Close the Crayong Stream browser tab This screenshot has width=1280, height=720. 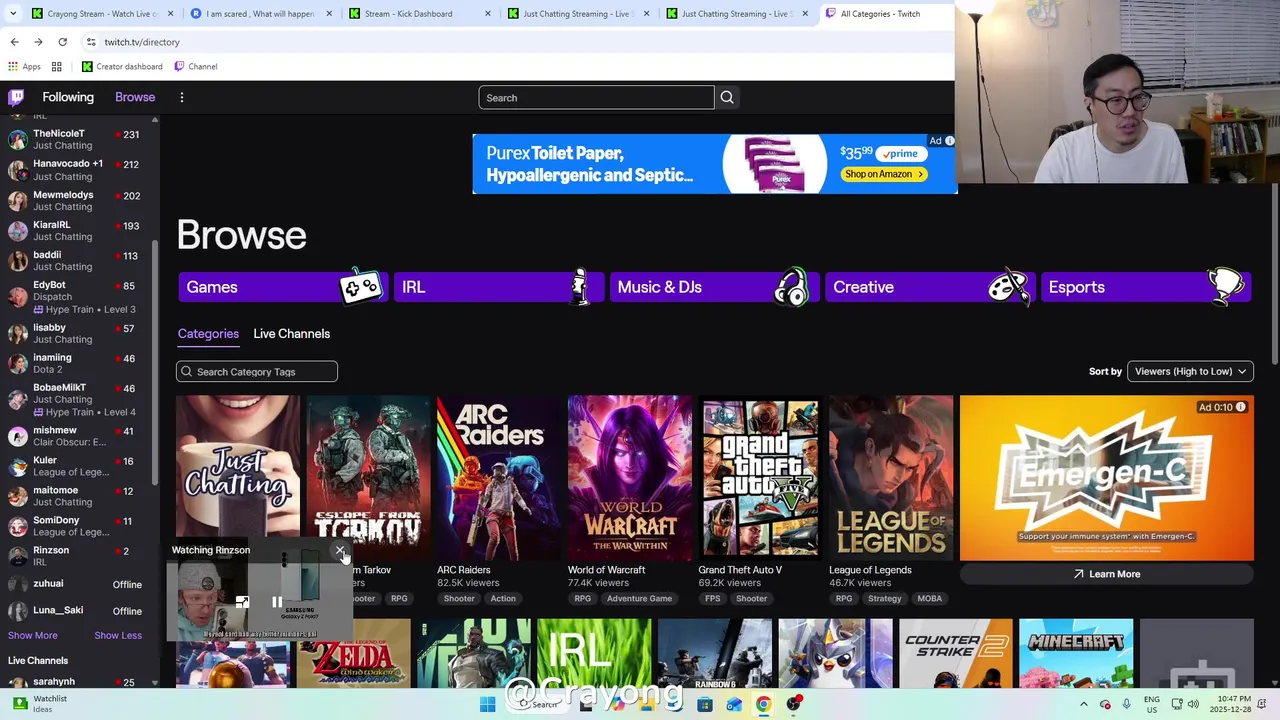click(x=170, y=14)
